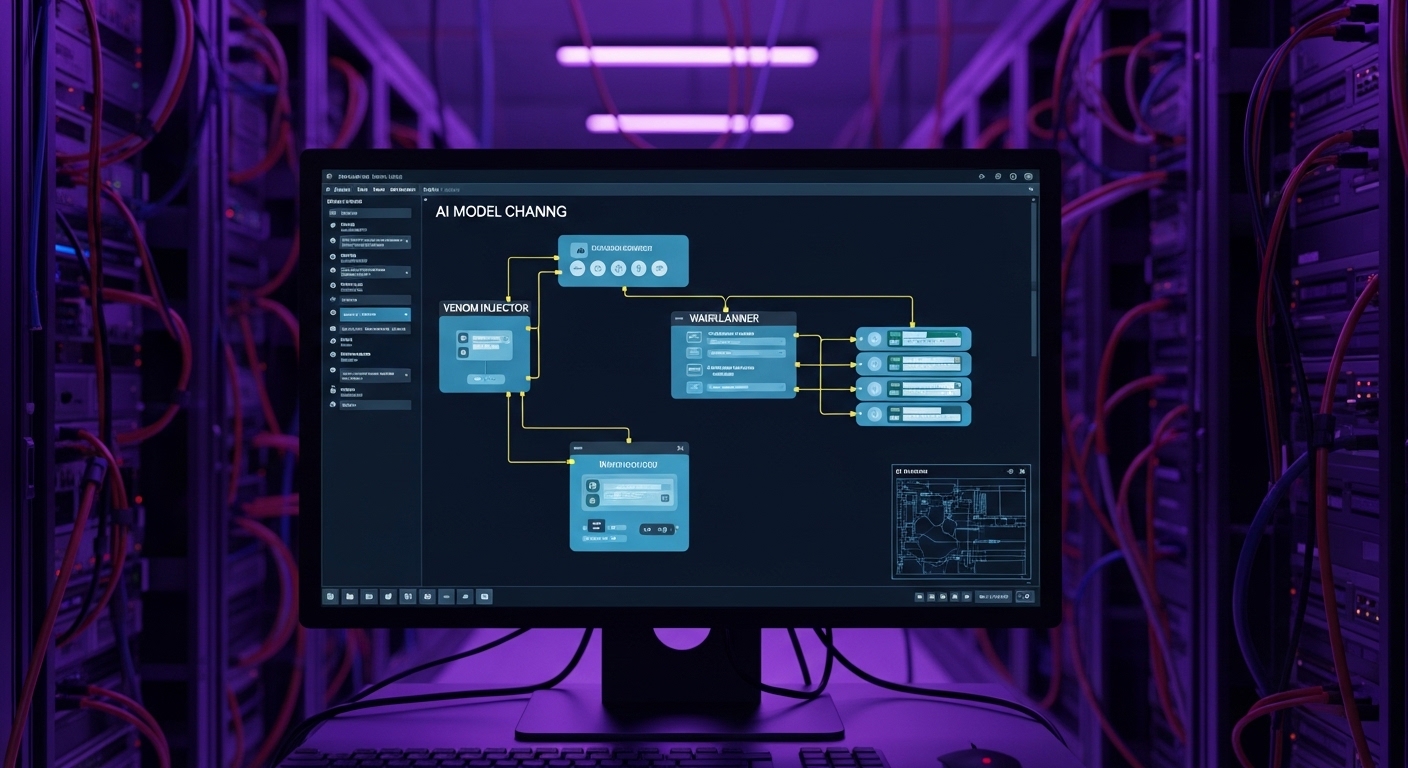
Task: Collapse the Wairlanner node header
Action: click(x=678, y=318)
